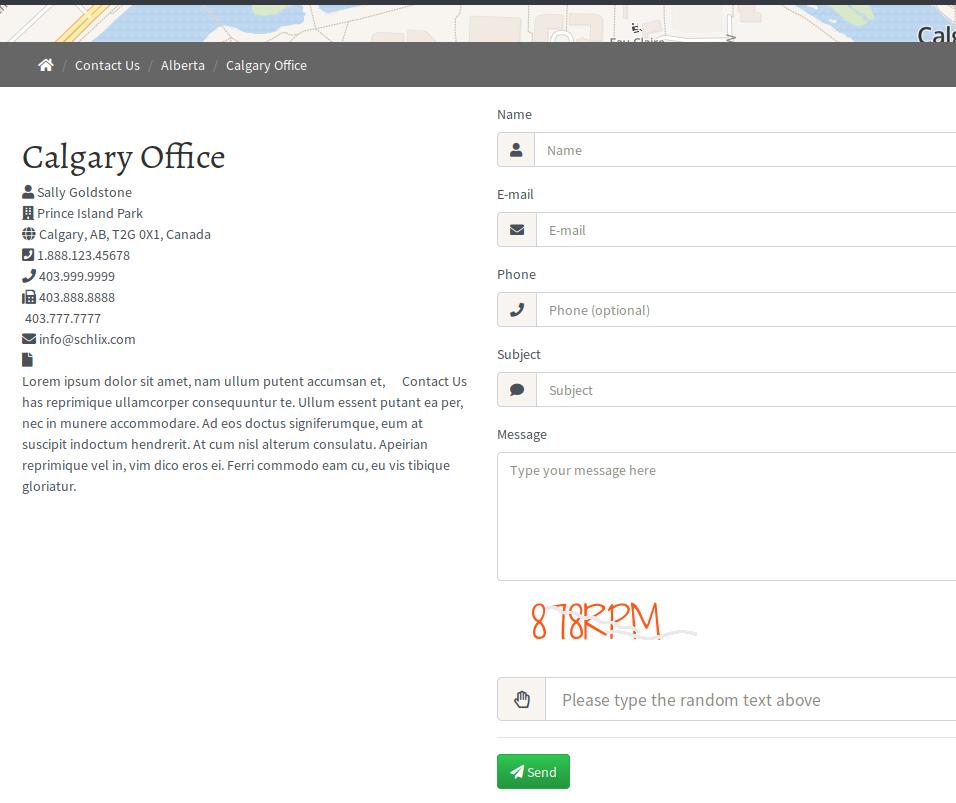This screenshot has height=803, width=956.
Task: Click the home icon in breadcrumb
Action: pyautogui.click(x=45, y=65)
